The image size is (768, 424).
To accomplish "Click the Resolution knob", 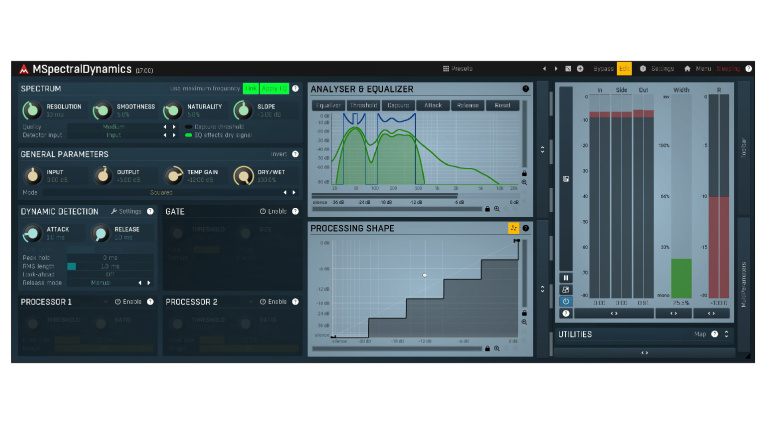I will point(32,110).
